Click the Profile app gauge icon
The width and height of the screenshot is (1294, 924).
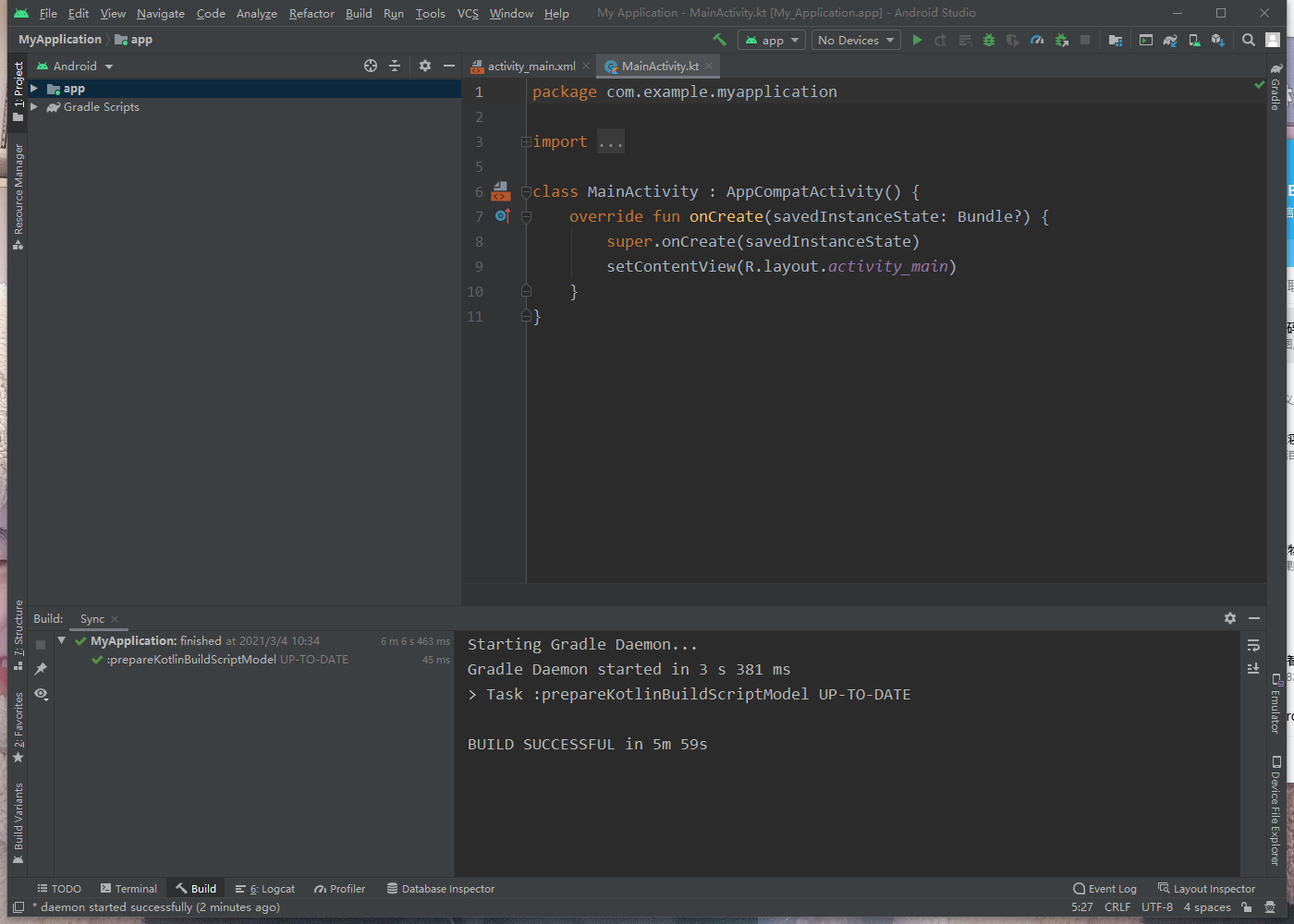point(1037,40)
